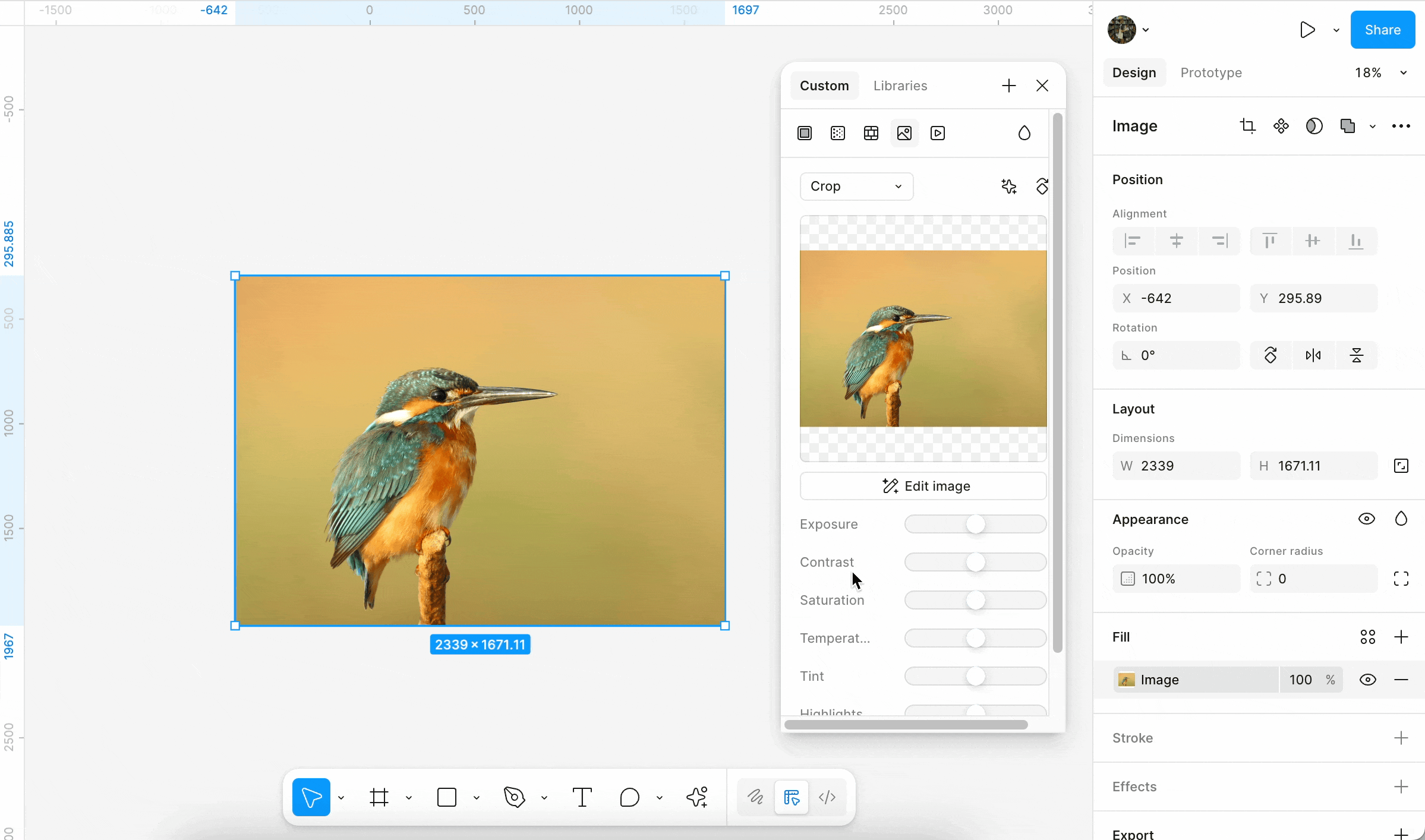The height and width of the screenshot is (840, 1425).
Task: Align top using alignment icon
Action: pos(1270,241)
